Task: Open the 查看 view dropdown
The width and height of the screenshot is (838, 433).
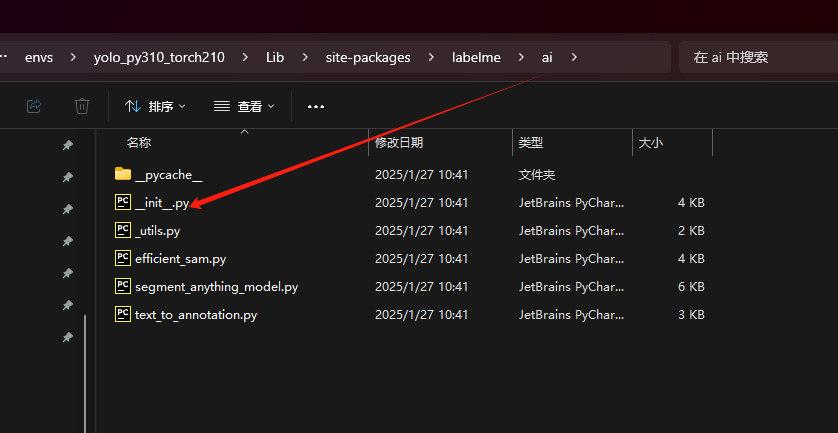Action: [x=244, y=106]
